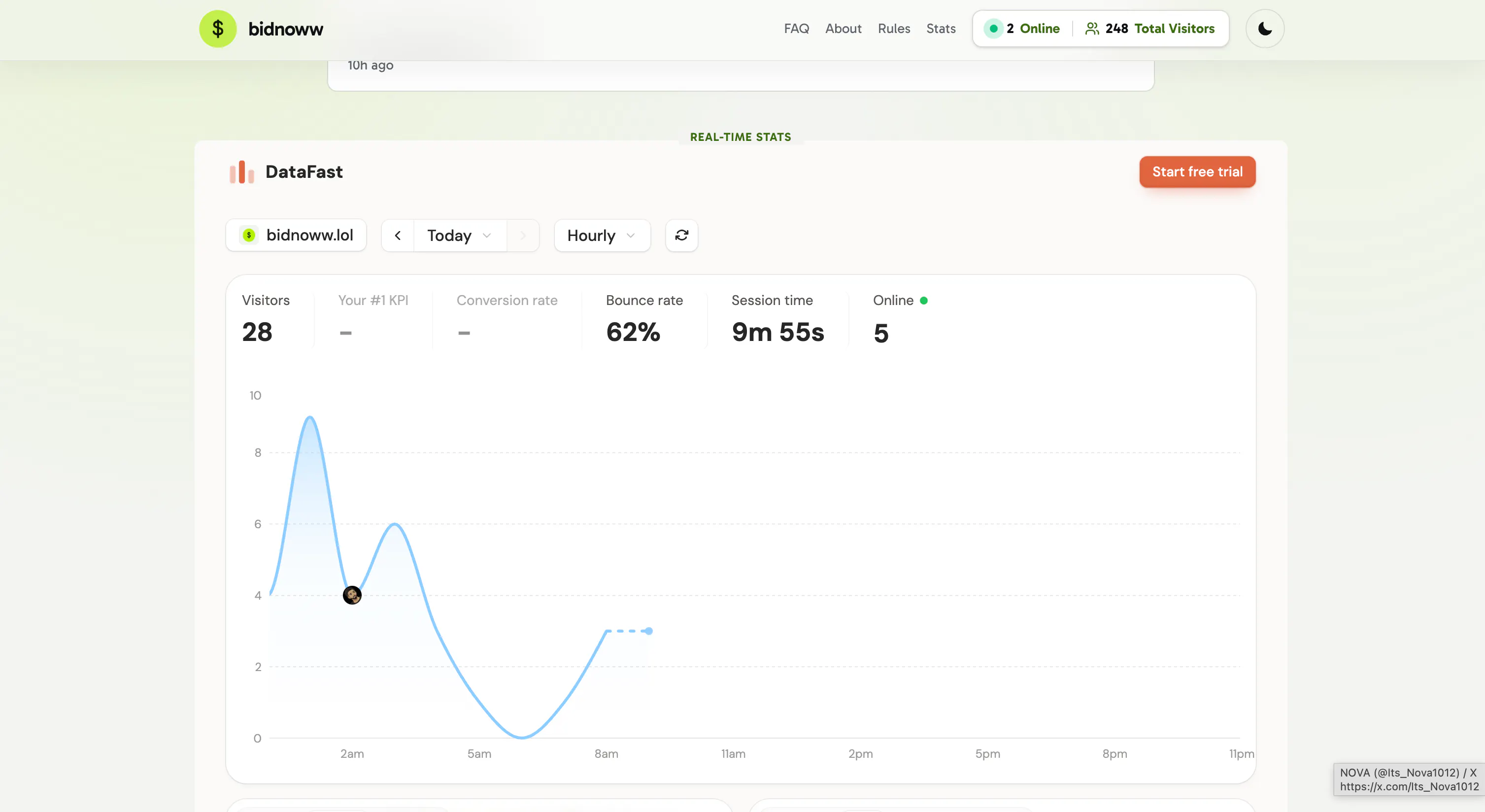Select the Bounce rate 62% metric

pyautogui.click(x=644, y=319)
